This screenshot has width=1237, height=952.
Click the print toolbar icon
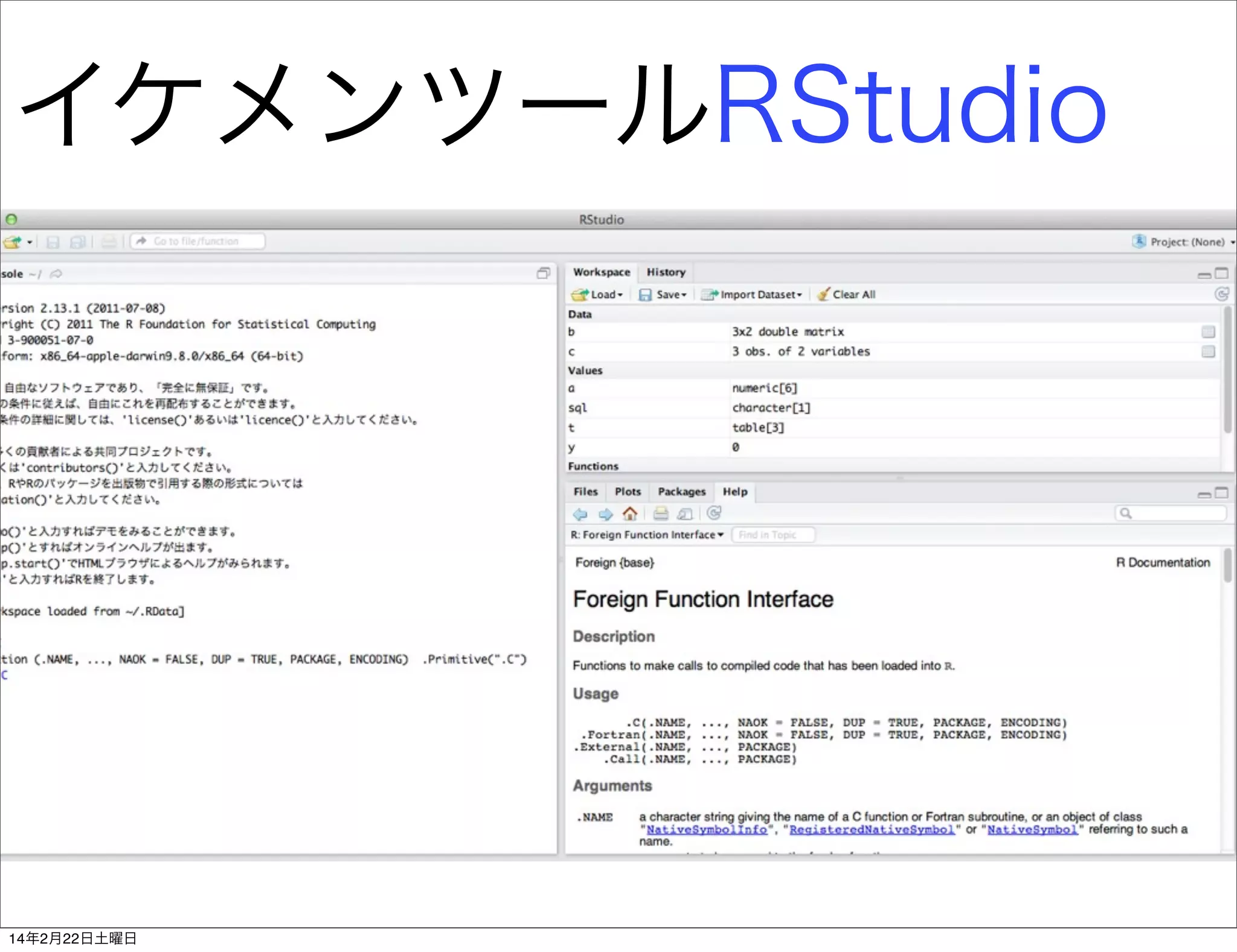(x=109, y=242)
